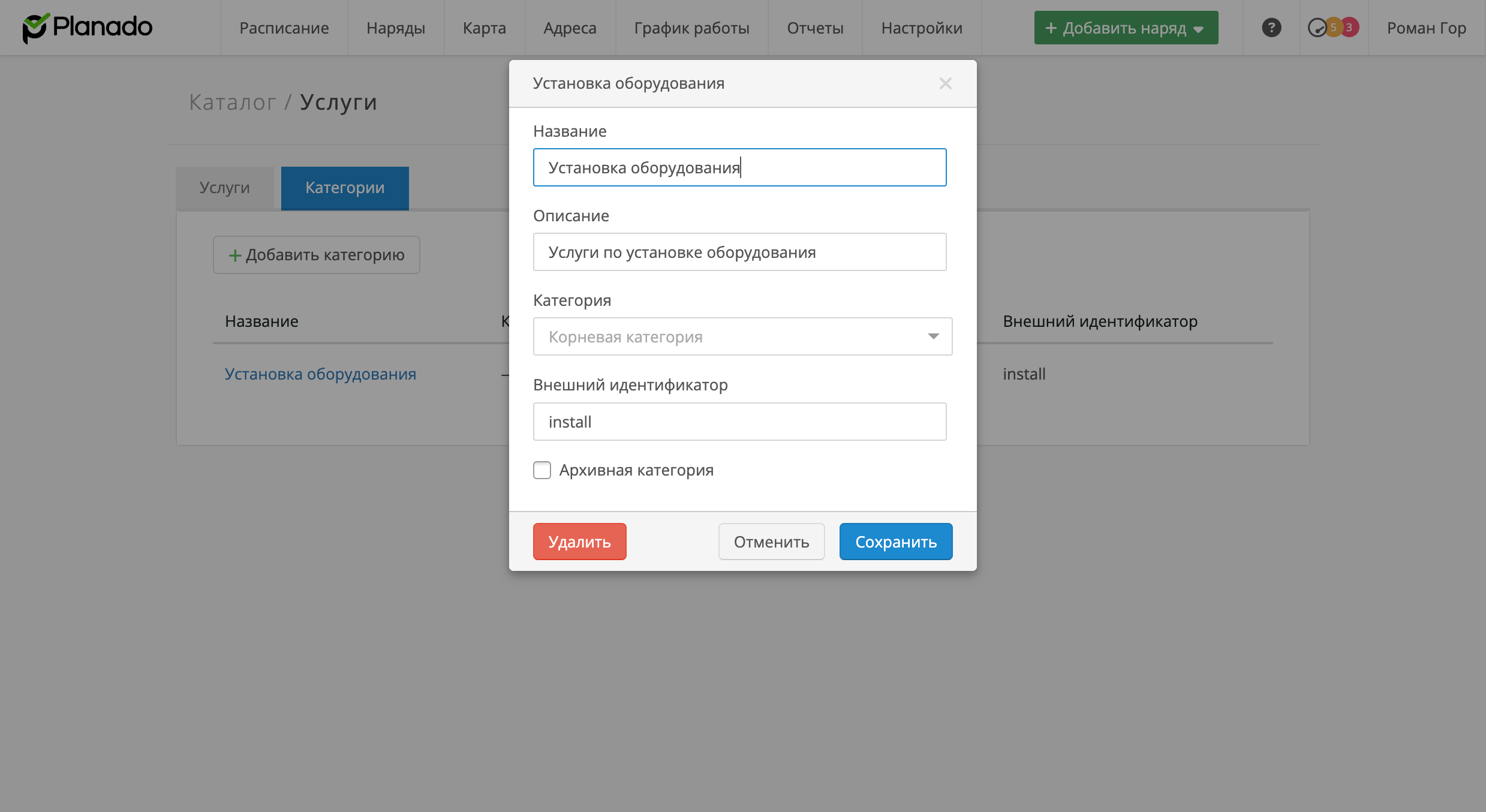
Task: Close the dialog with the X icon
Action: tap(945, 83)
